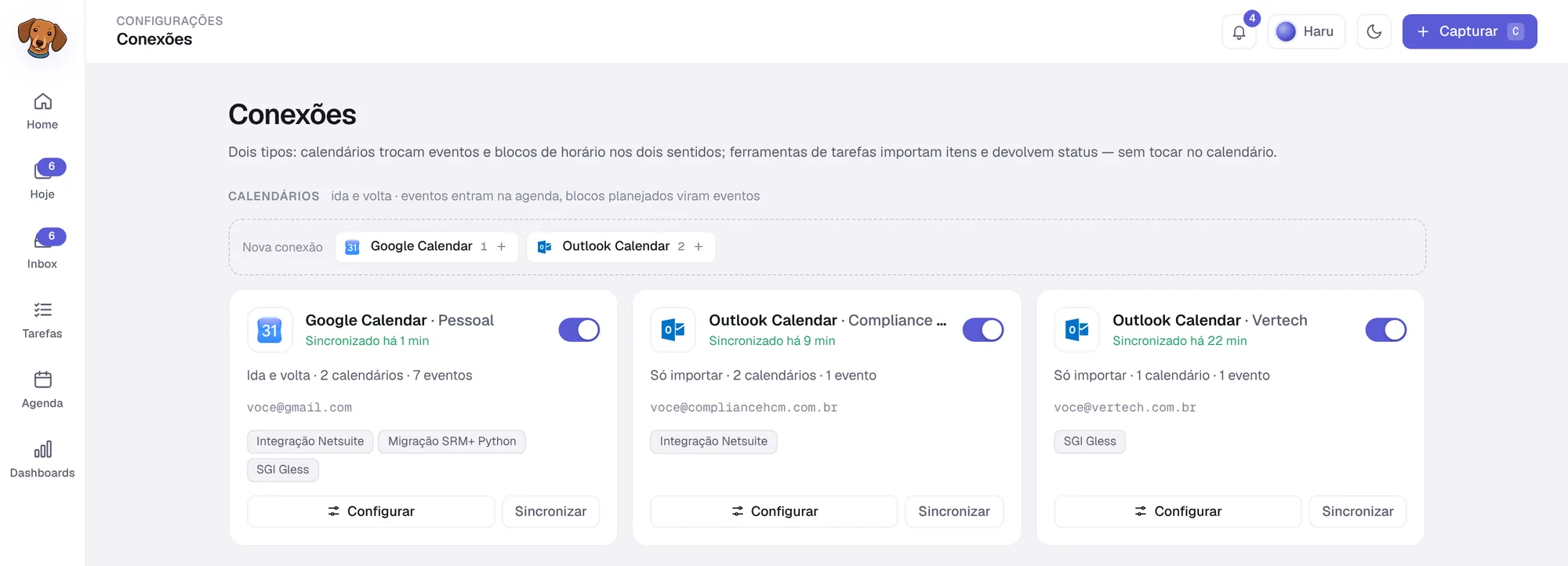
Task: Click Sincronizar on the Outlook Vertech card
Action: coord(1358,512)
